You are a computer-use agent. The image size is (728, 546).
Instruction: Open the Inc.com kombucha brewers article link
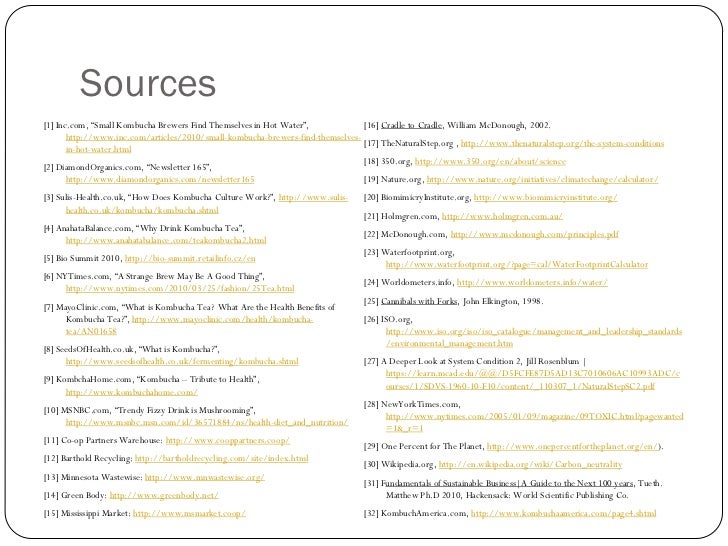tap(213, 143)
